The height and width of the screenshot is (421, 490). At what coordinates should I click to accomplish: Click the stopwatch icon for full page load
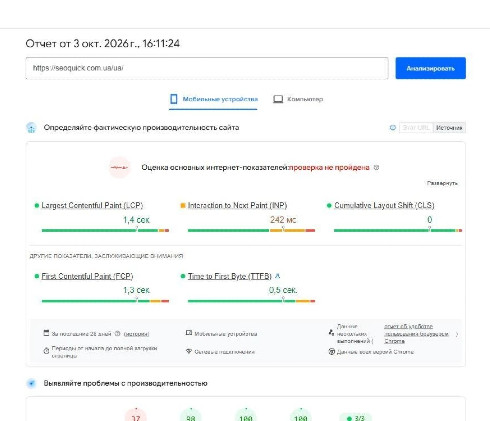46,351
